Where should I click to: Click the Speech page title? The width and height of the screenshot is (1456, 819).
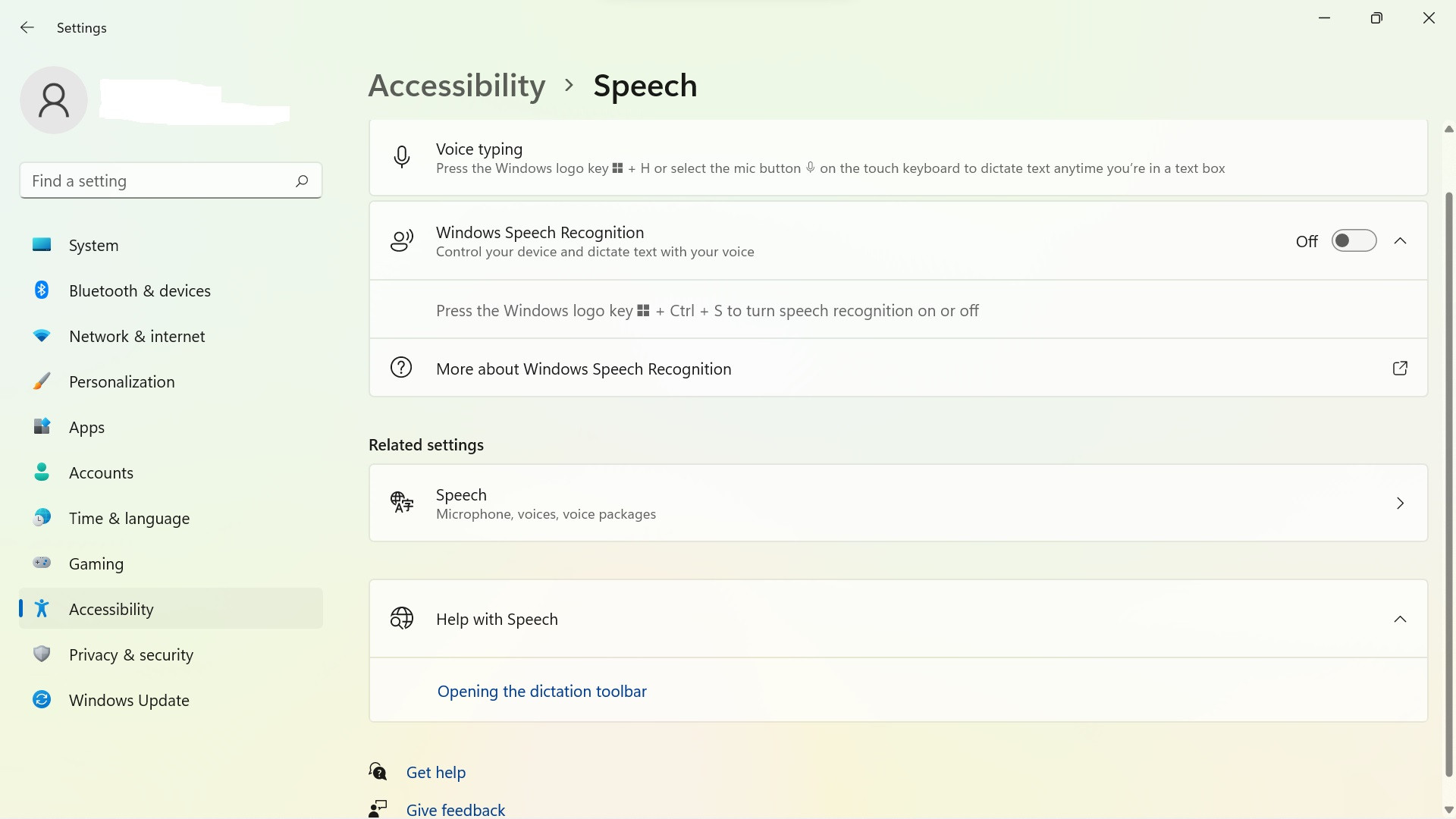(645, 86)
